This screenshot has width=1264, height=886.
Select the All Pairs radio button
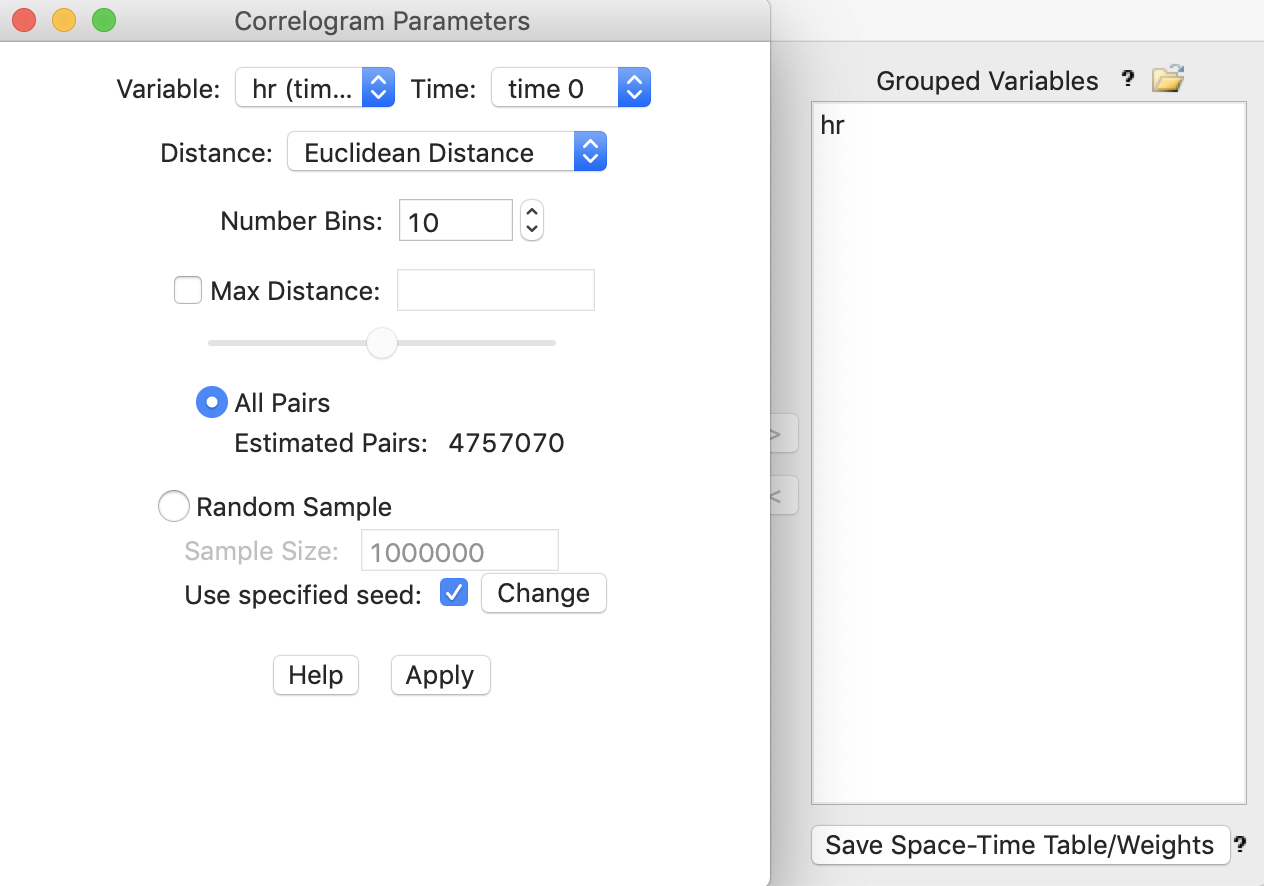click(x=211, y=402)
